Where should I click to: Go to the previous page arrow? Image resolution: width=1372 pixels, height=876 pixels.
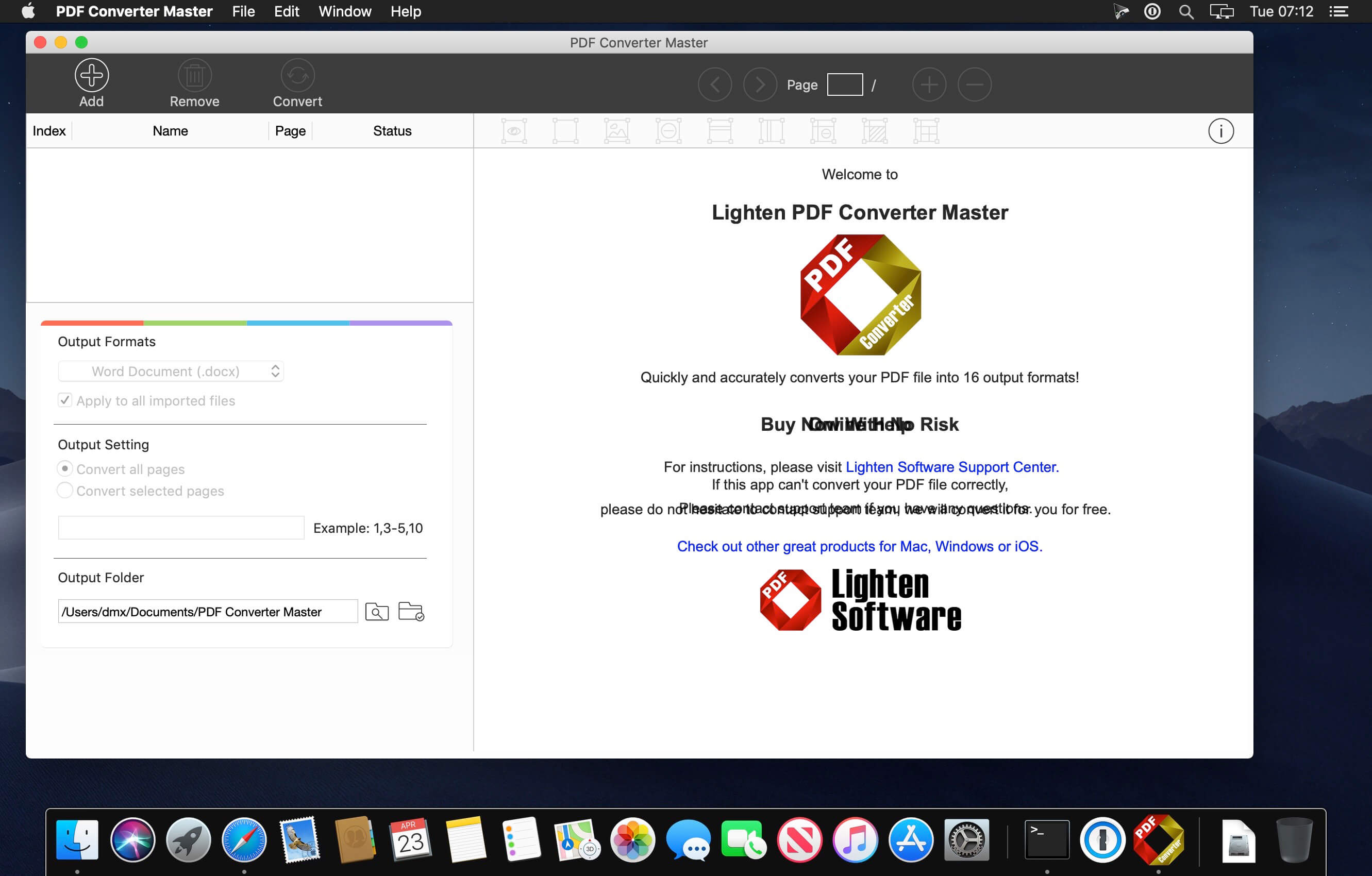(x=714, y=85)
